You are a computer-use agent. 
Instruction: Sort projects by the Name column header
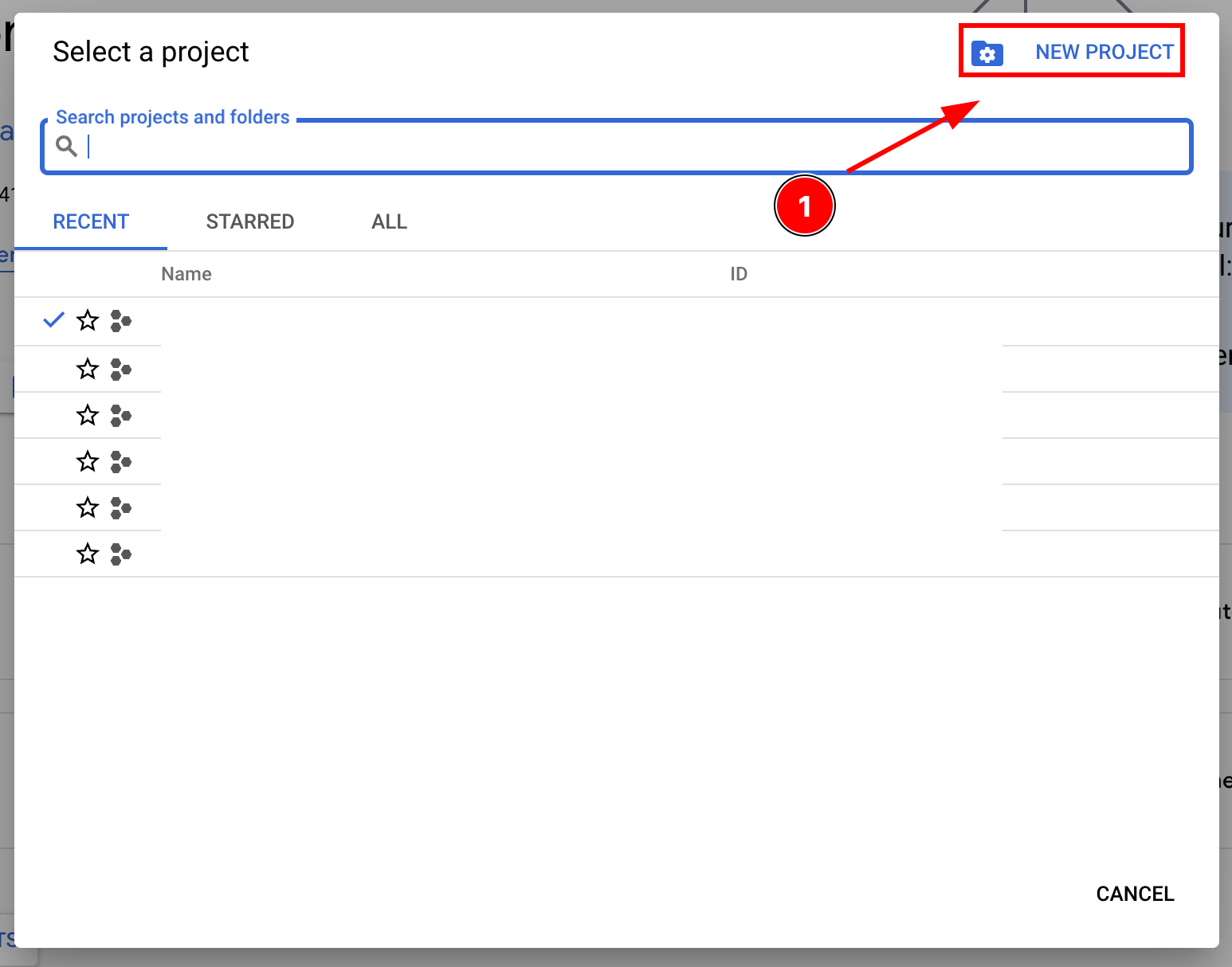click(186, 273)
